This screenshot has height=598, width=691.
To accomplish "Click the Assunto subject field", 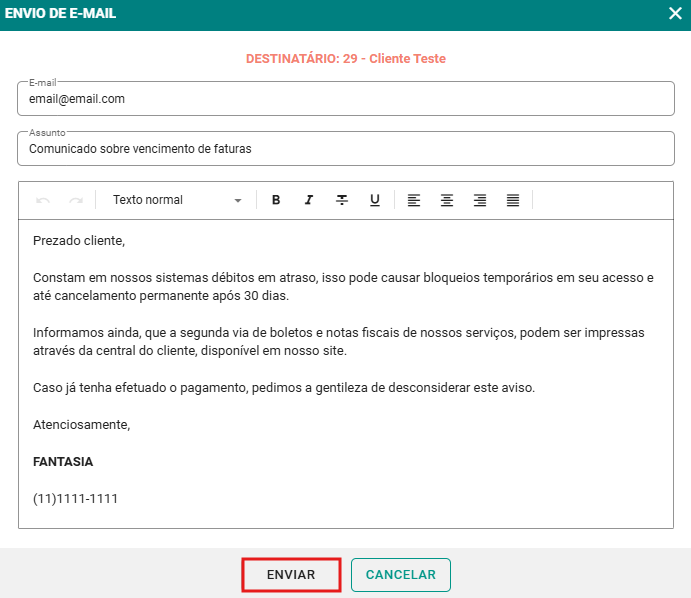I will tap(345, 149).
